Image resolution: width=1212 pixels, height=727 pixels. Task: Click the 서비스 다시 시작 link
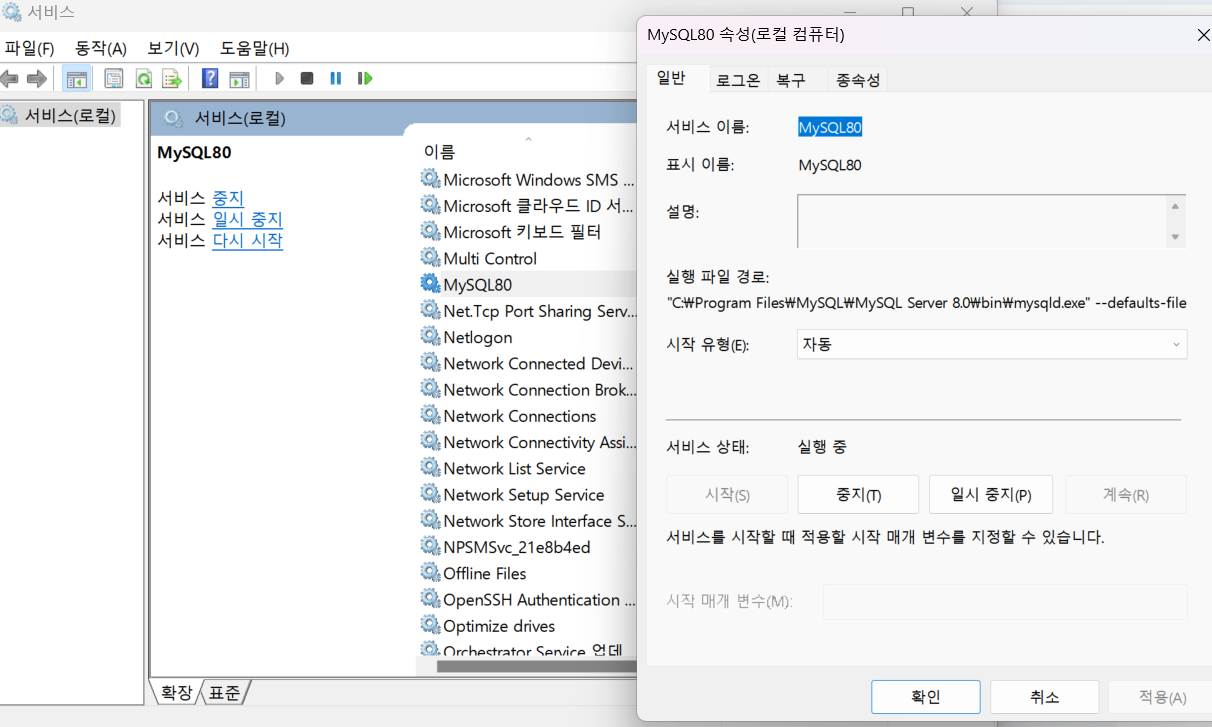[248, 240]
